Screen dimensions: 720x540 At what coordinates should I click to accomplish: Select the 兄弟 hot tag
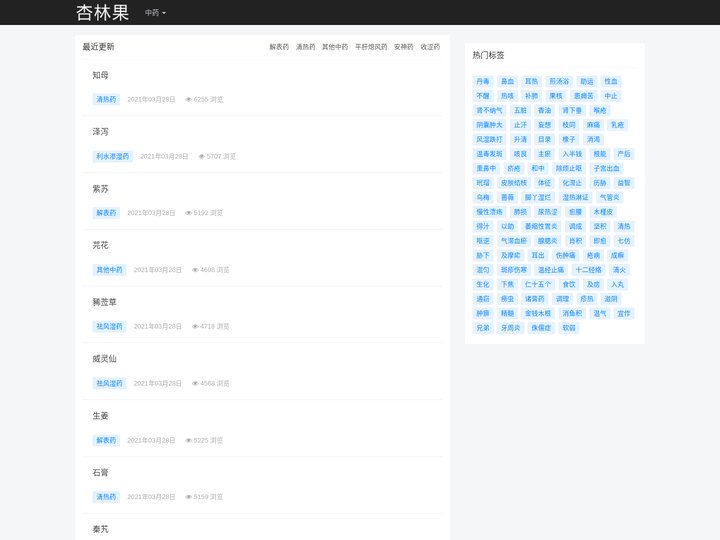click(483, 328)
